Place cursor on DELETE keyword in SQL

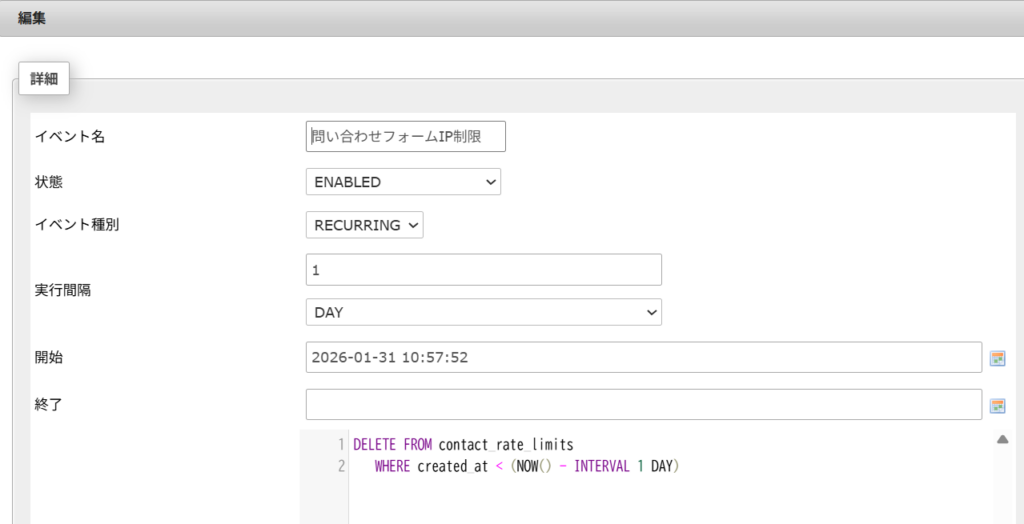(376, 444)
